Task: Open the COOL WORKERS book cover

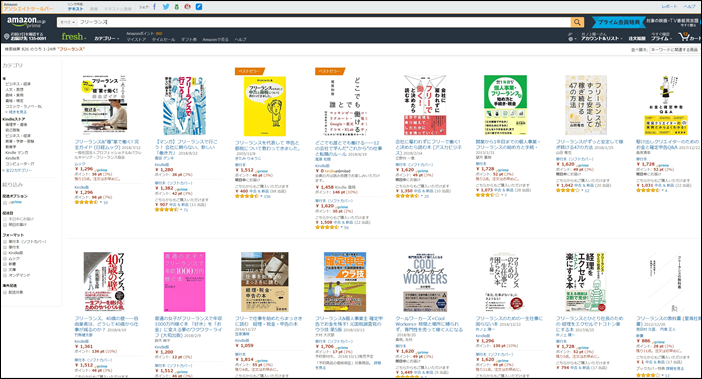Action: coord(425,282)
